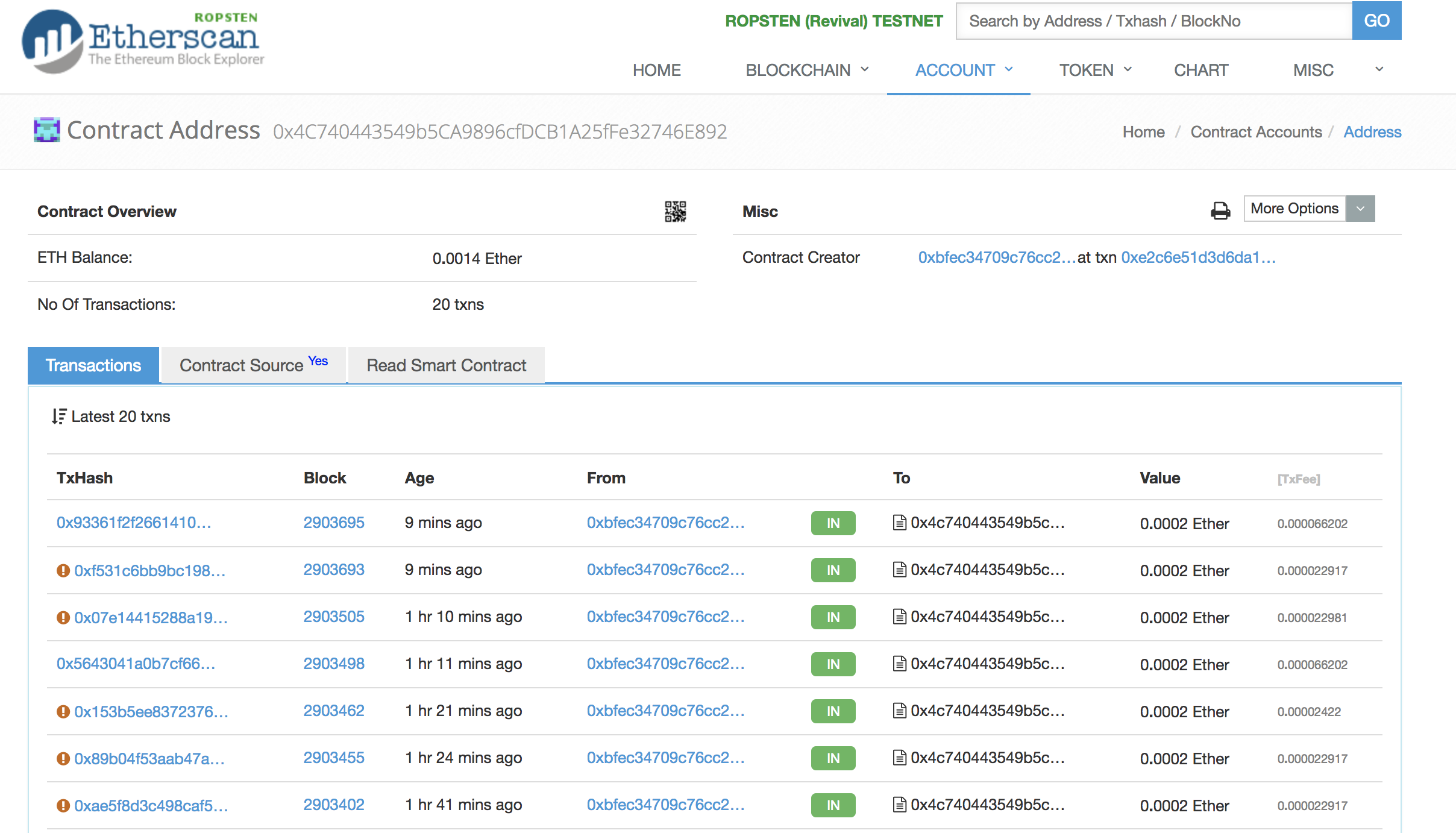The width and height of the screenshot is (1456, 833).
Task: Open block 2903695 link
Action: pos(333,523)
